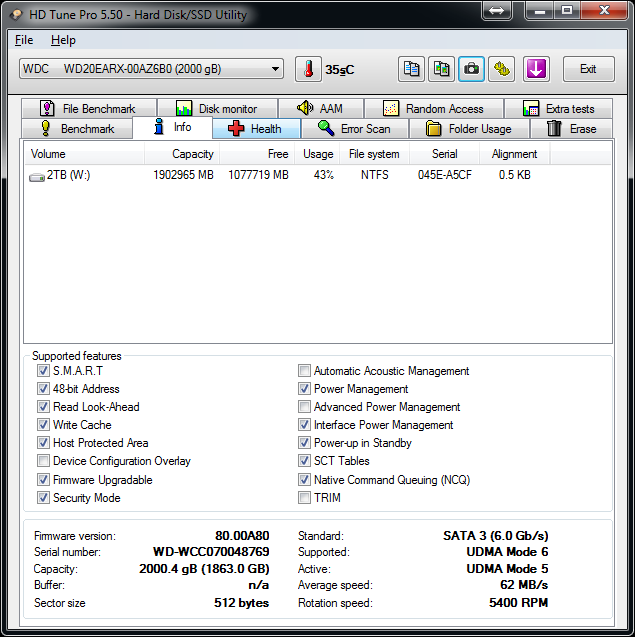This screenshot has height=637, width=635.
Task: Sort by the Serial column header
Action: pos(444,154)
